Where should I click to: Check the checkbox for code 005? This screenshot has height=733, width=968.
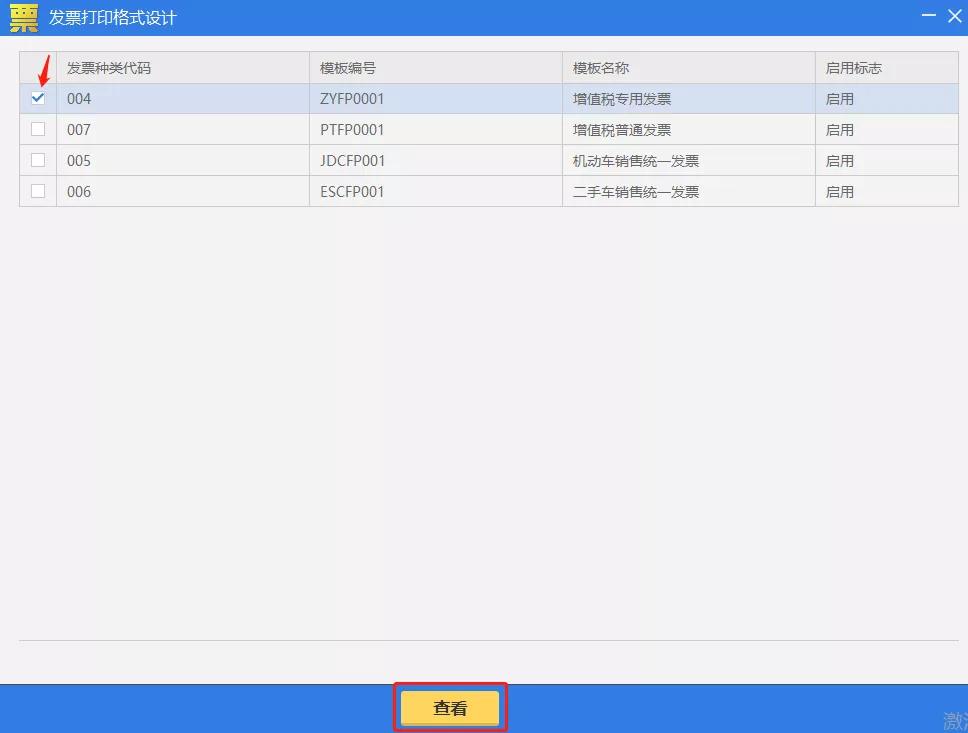pos(37,160)
